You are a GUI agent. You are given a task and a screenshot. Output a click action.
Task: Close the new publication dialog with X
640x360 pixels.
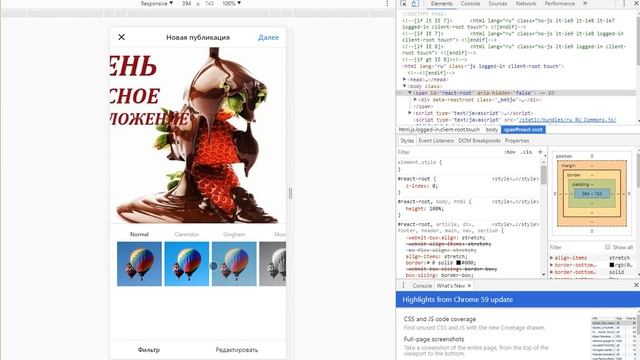[122, 37]
